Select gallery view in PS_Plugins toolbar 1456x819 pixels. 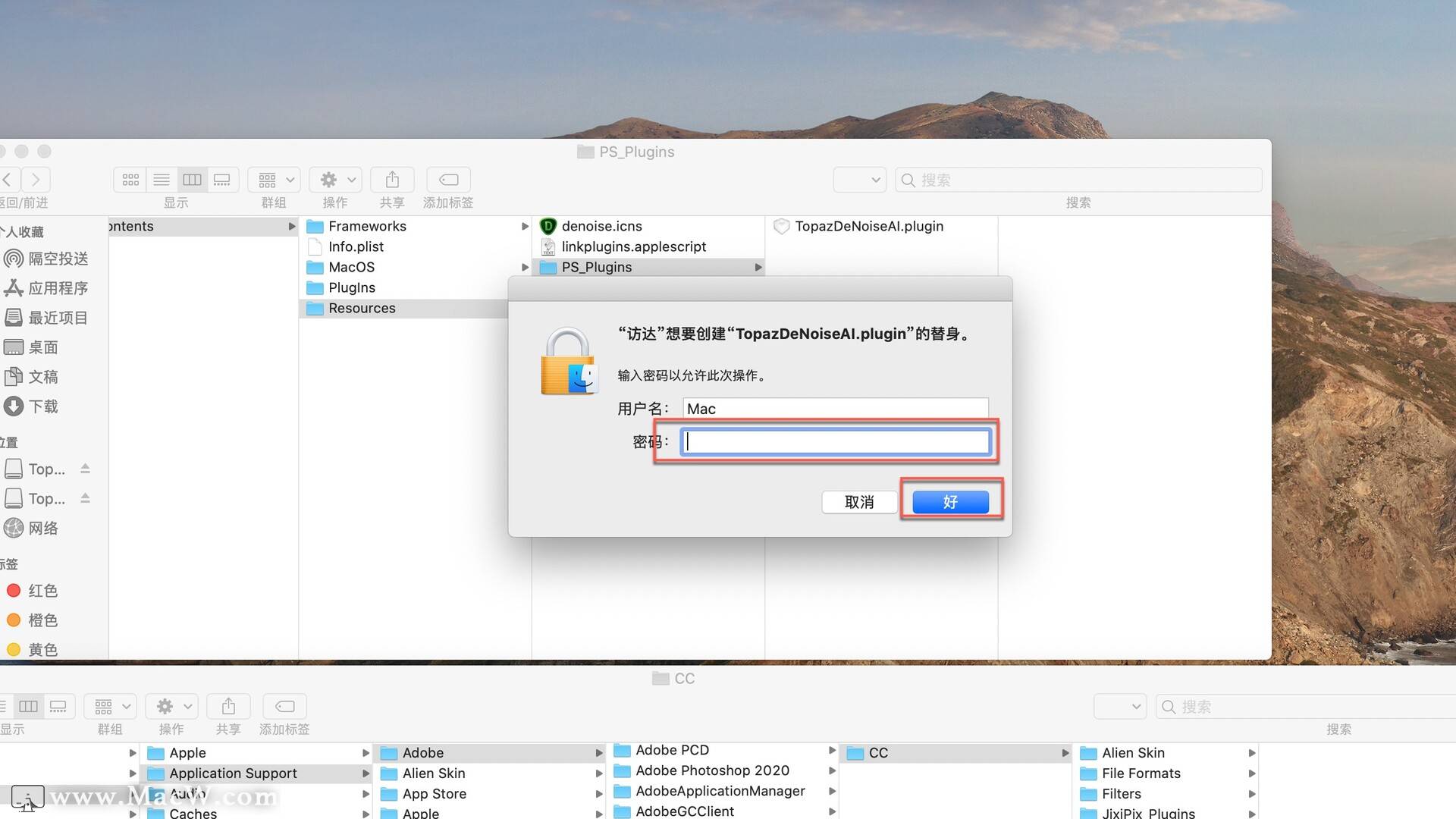(222, 180)
